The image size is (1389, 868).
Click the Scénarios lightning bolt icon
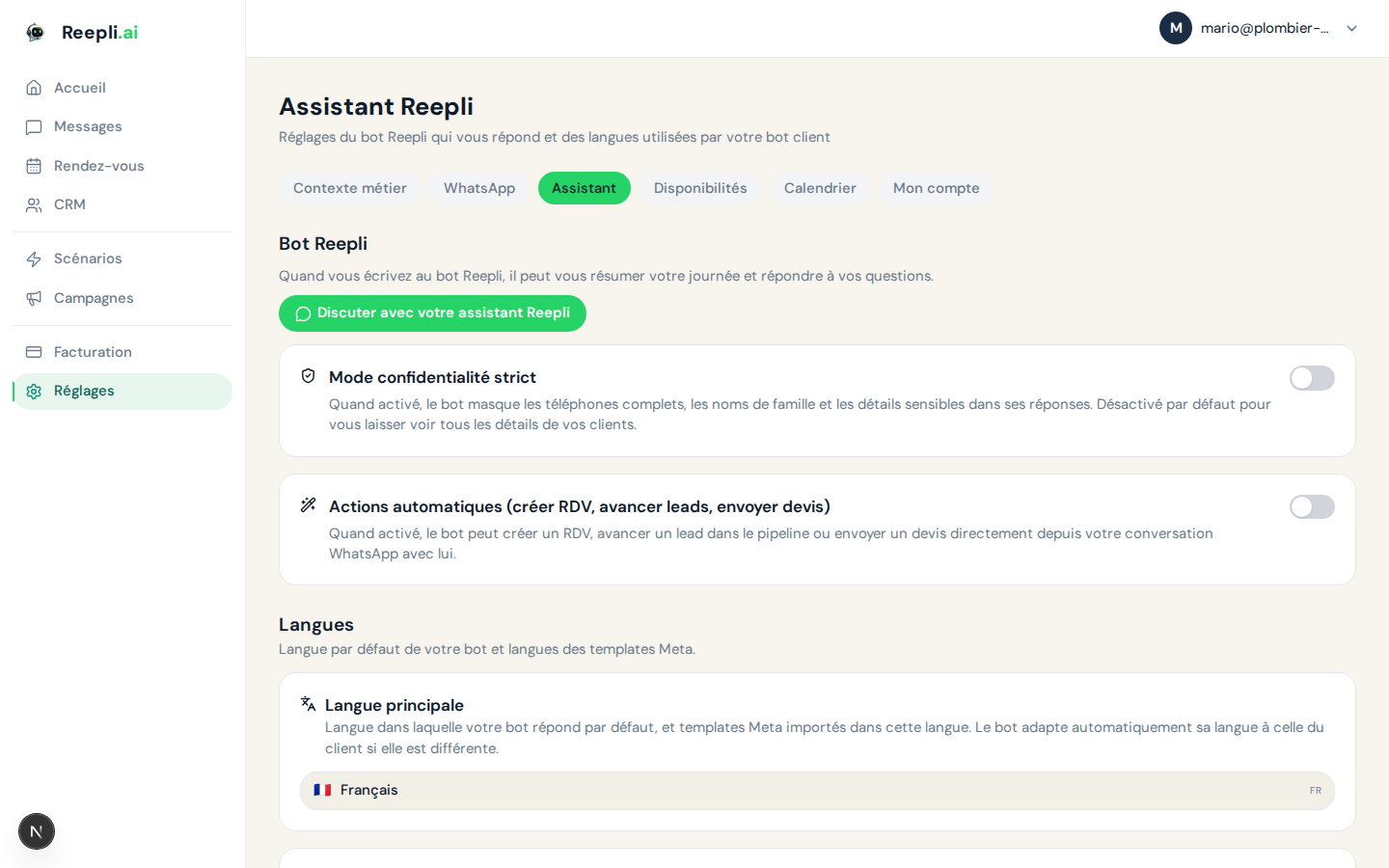(34, 258)
